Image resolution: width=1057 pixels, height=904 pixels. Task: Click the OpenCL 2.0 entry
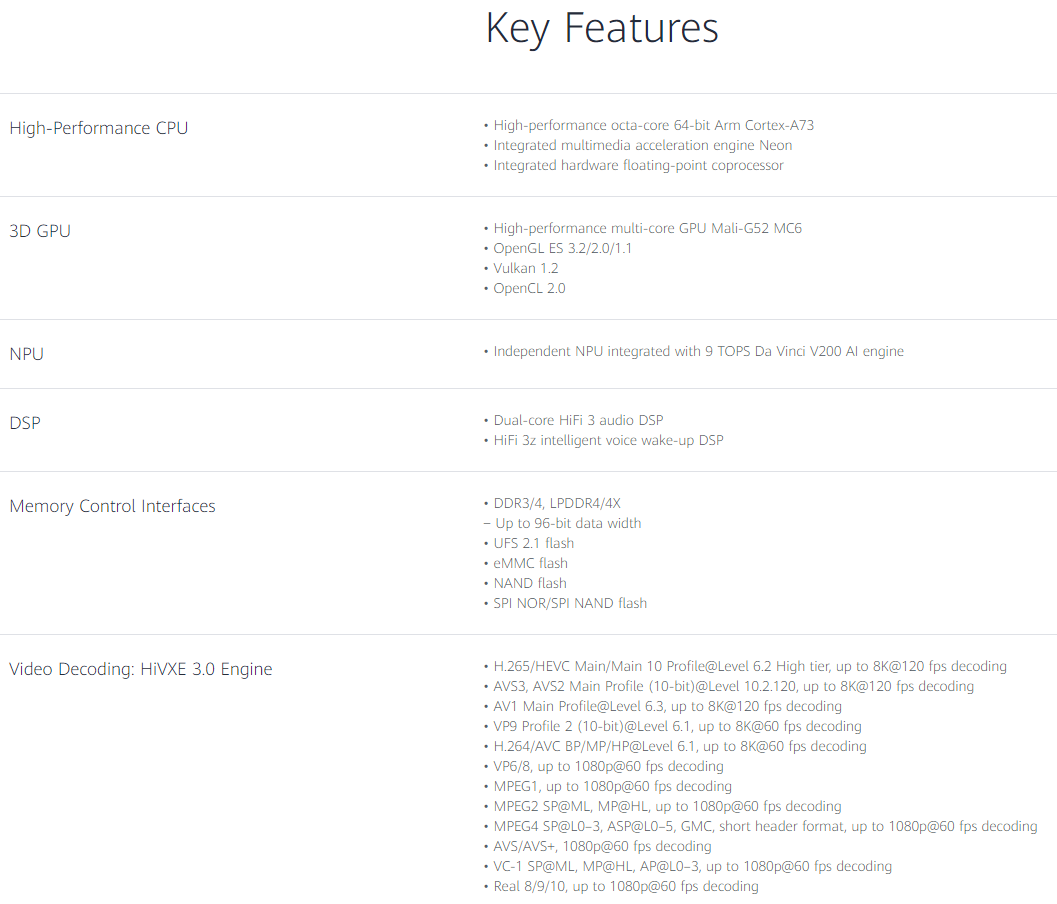529,288
